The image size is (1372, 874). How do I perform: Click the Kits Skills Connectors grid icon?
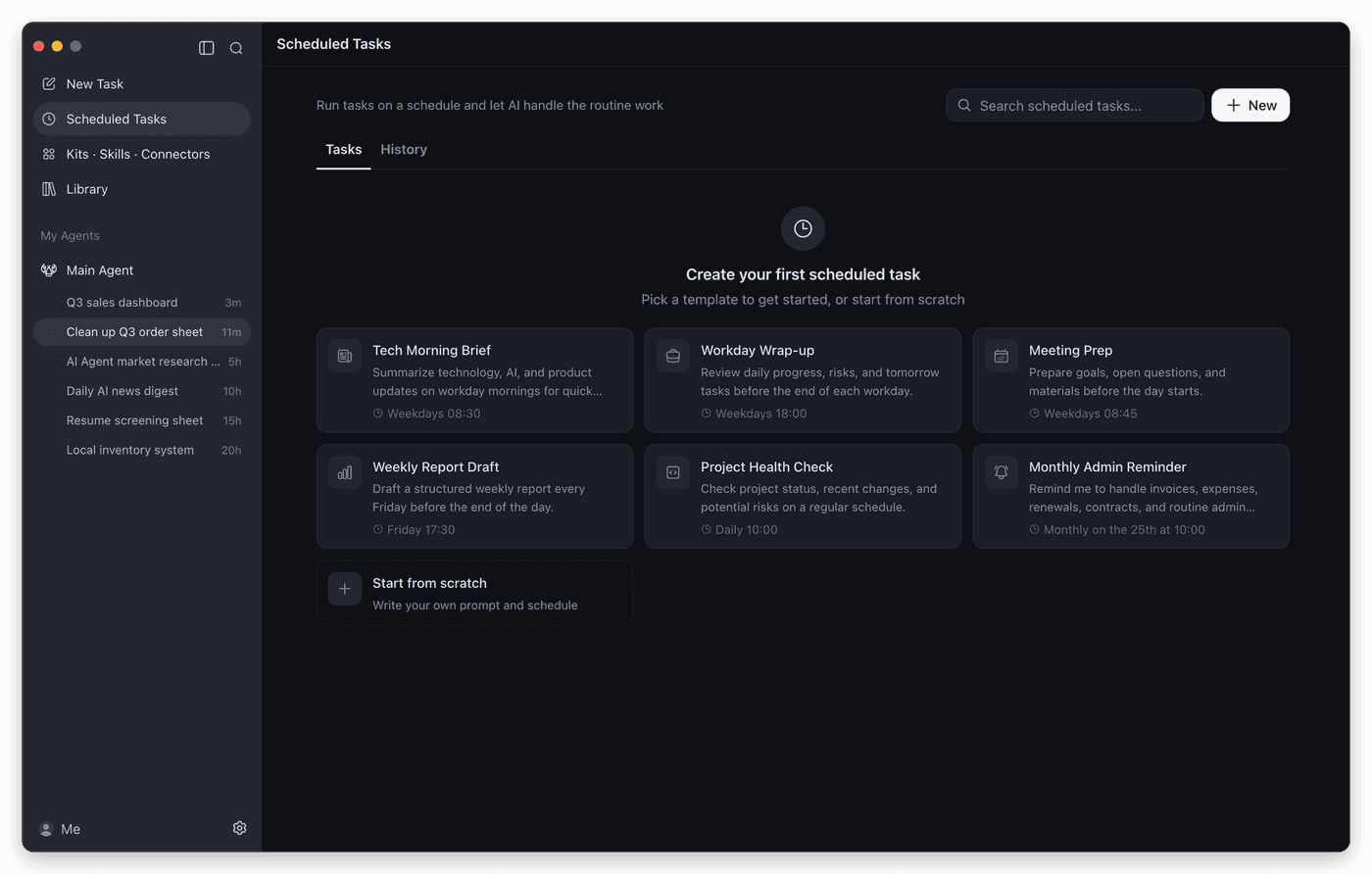(x=49, y=155)
